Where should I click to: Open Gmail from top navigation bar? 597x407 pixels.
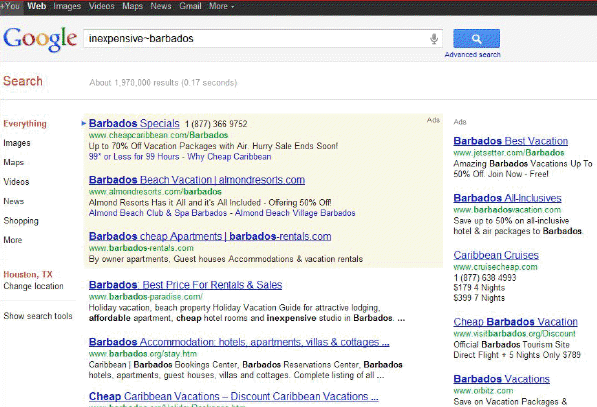click(x=190, y=6)
